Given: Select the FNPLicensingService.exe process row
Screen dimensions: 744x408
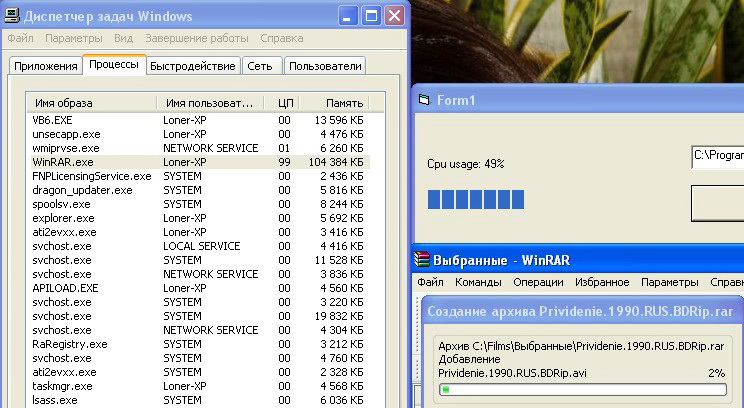Looking at the screenshot, I should (x=200, y=176).
